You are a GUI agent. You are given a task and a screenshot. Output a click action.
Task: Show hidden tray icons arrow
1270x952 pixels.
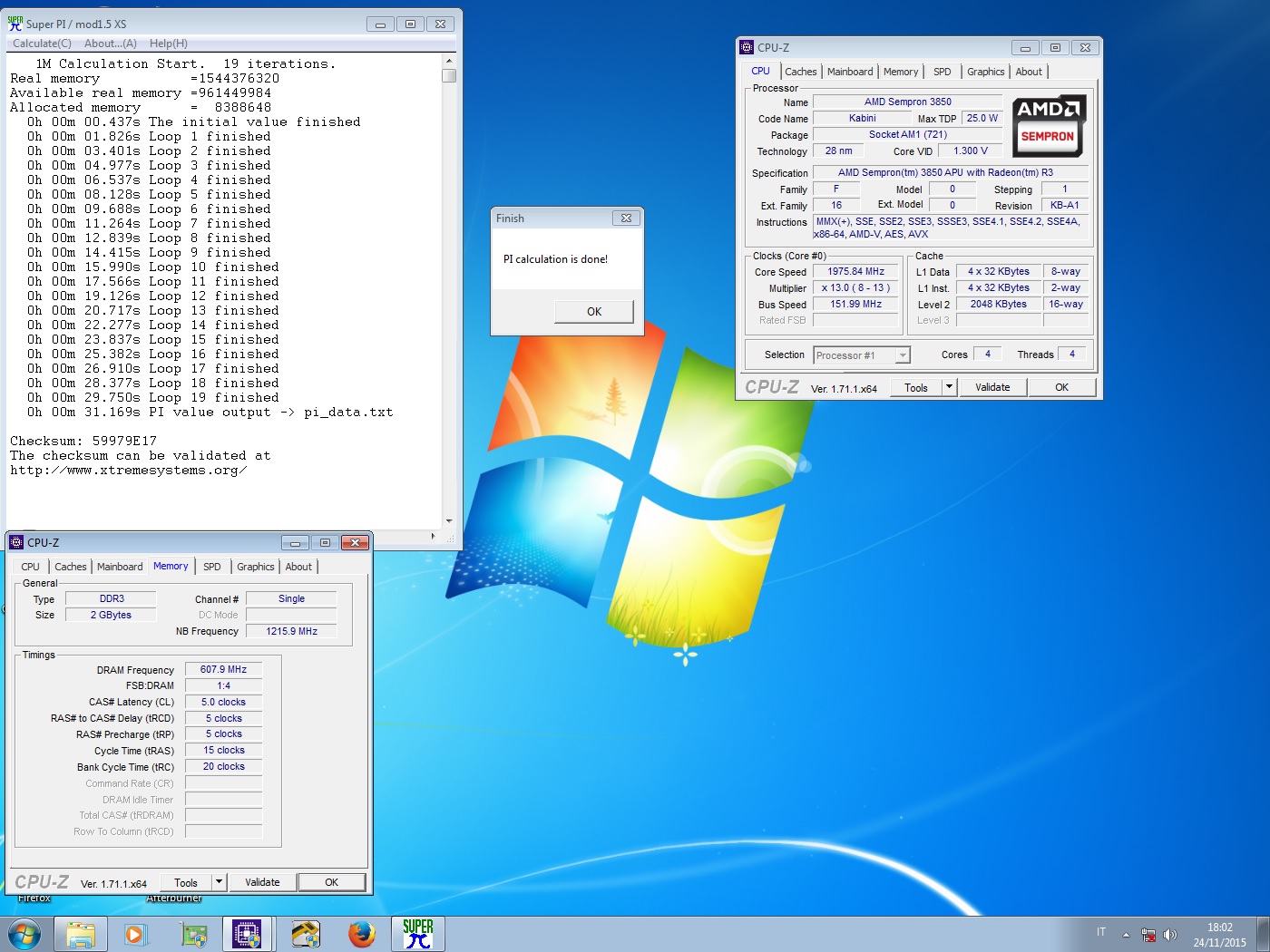1126,935
